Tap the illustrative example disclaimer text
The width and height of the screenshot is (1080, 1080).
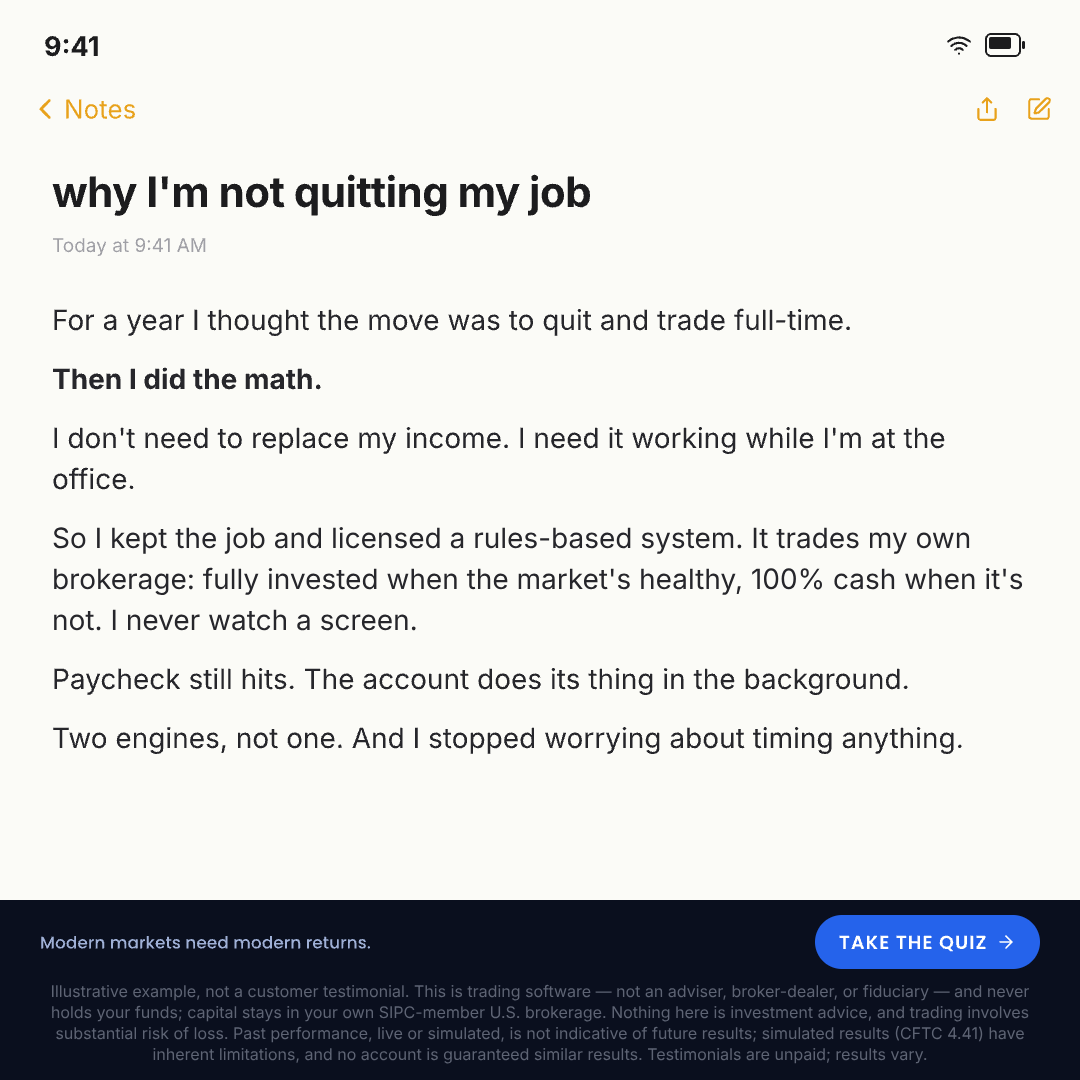[539, 1023]
